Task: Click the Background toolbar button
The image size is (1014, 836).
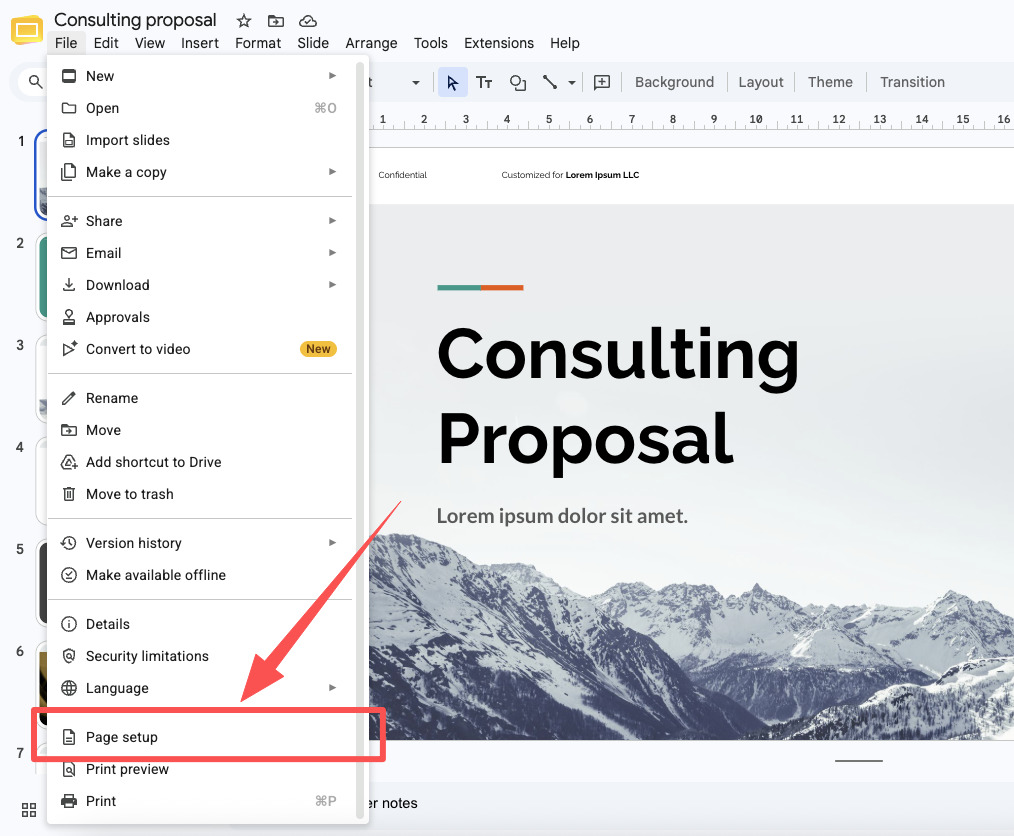Action: click(x=674, y=82)
